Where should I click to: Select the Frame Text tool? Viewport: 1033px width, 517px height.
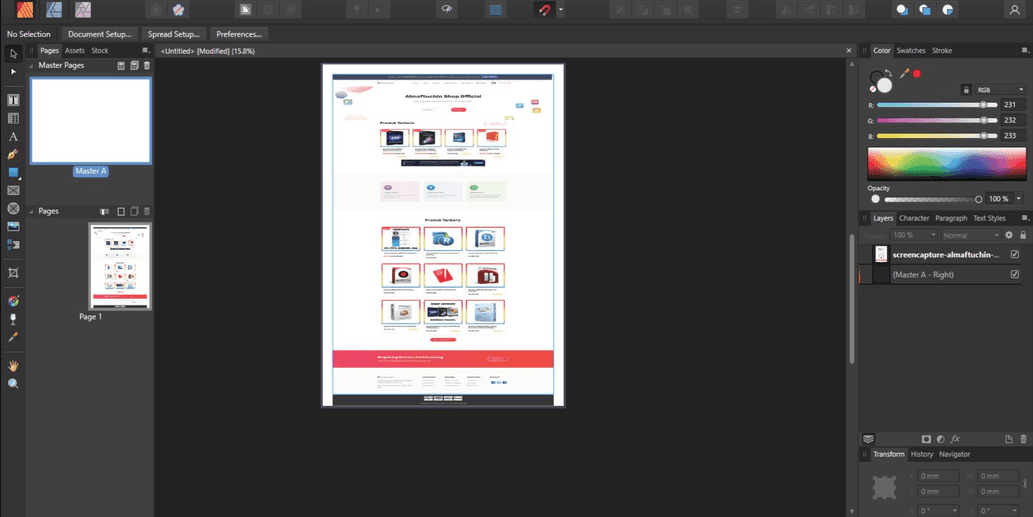tap(13, 100)
